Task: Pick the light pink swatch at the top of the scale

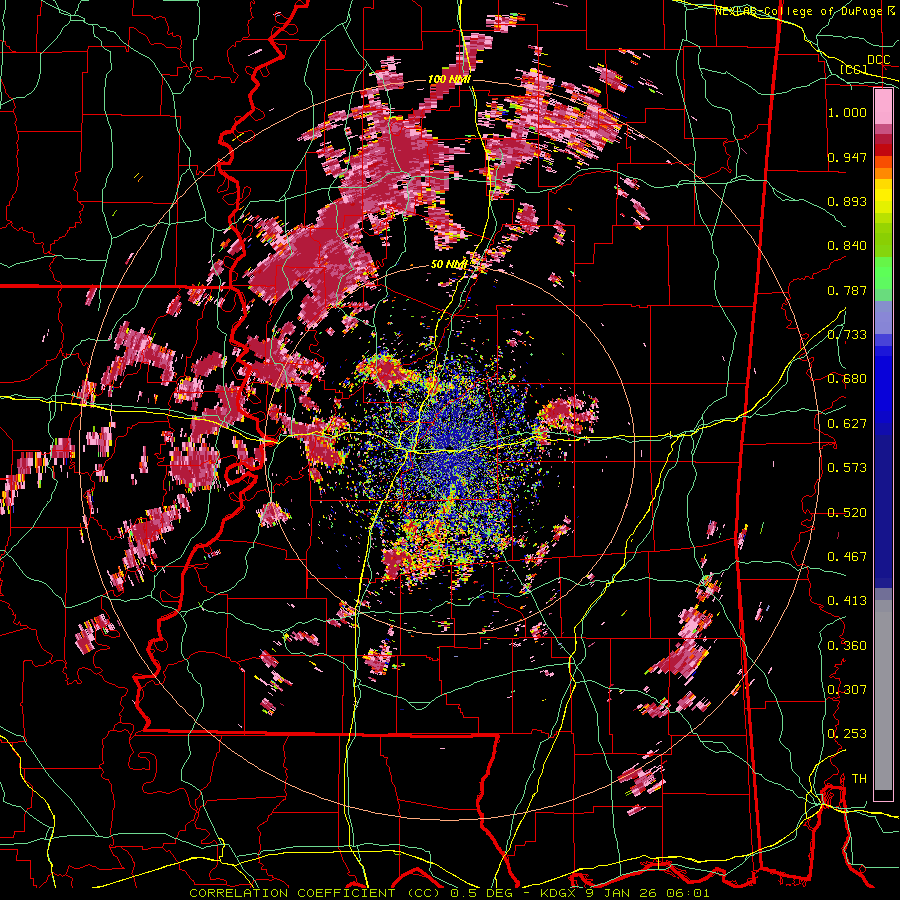Action: click(x=883, y=107)
